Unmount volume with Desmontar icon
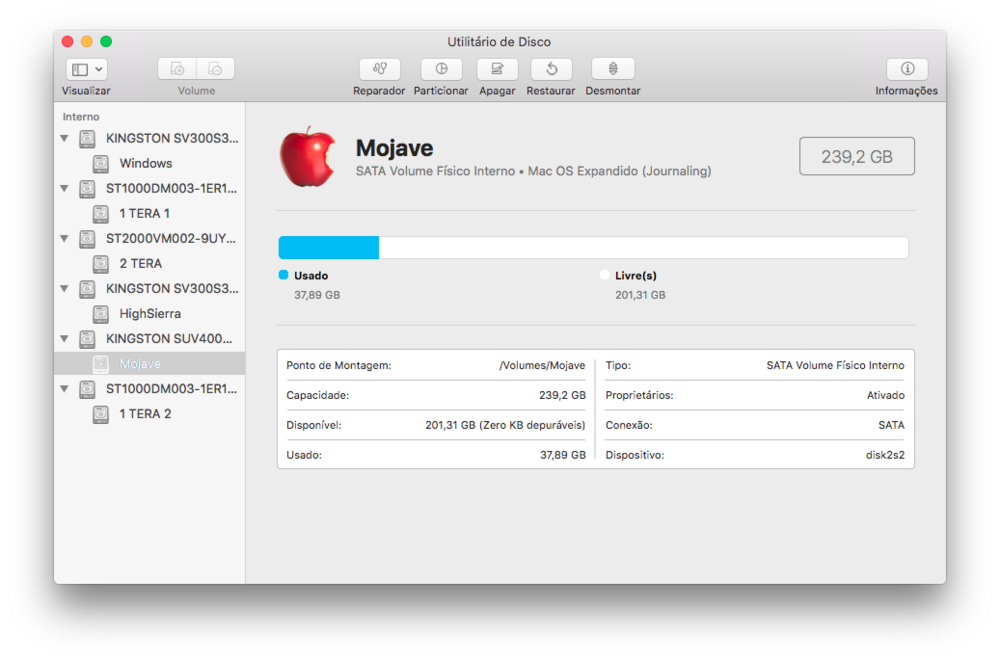Image resolution: width=1000 pixels, height=661 pixels. (x=612, y=69)
